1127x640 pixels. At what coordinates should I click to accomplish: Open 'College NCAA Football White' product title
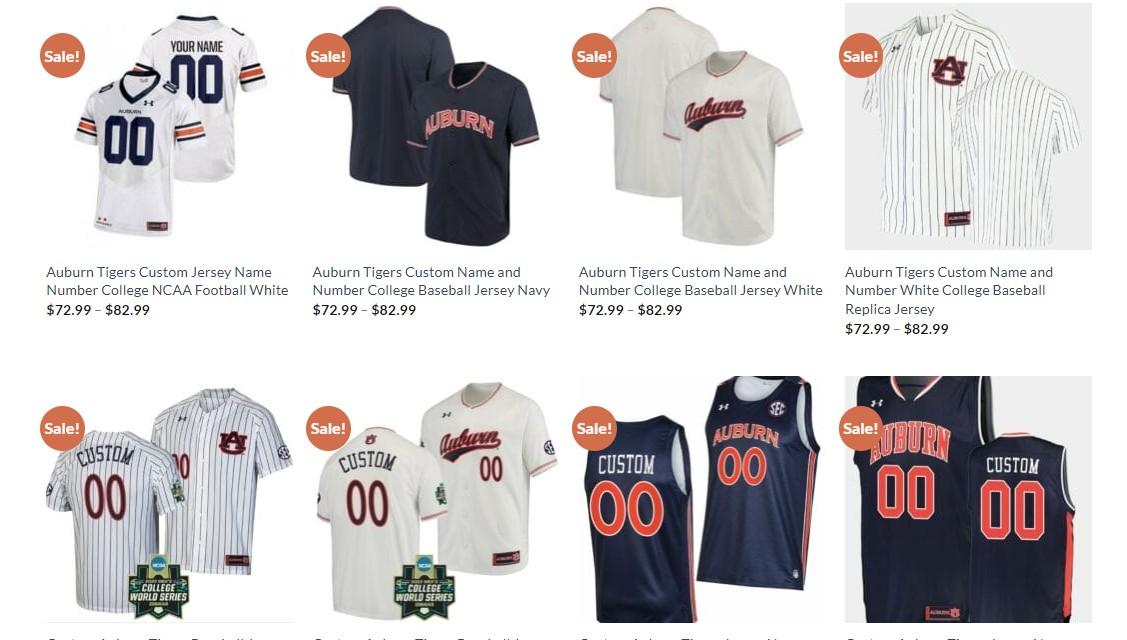[167, 281]
